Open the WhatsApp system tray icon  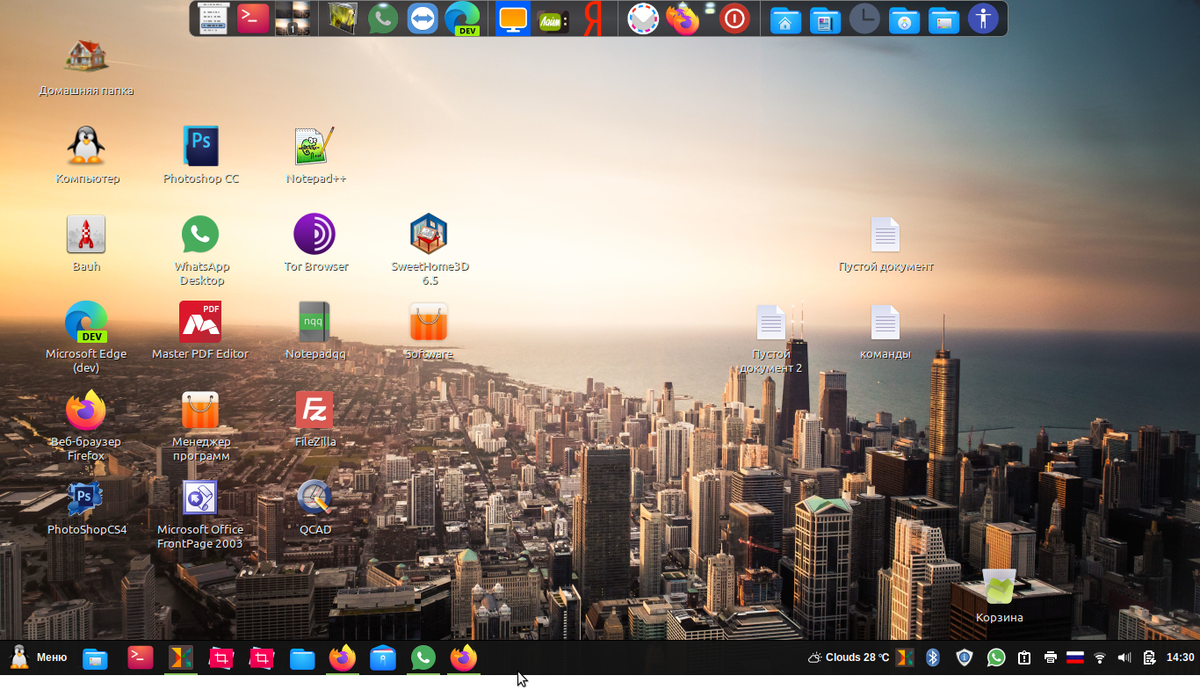tap(996, 657)
